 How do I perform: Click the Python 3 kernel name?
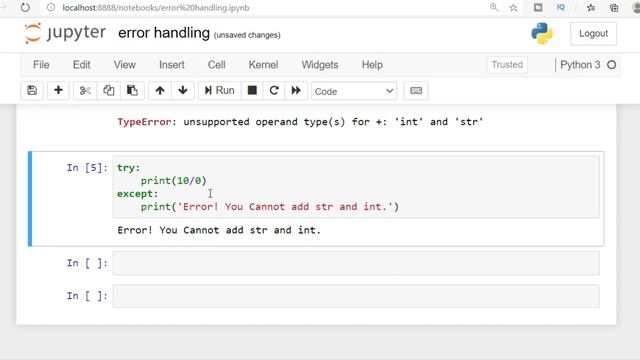pos(580,65)
